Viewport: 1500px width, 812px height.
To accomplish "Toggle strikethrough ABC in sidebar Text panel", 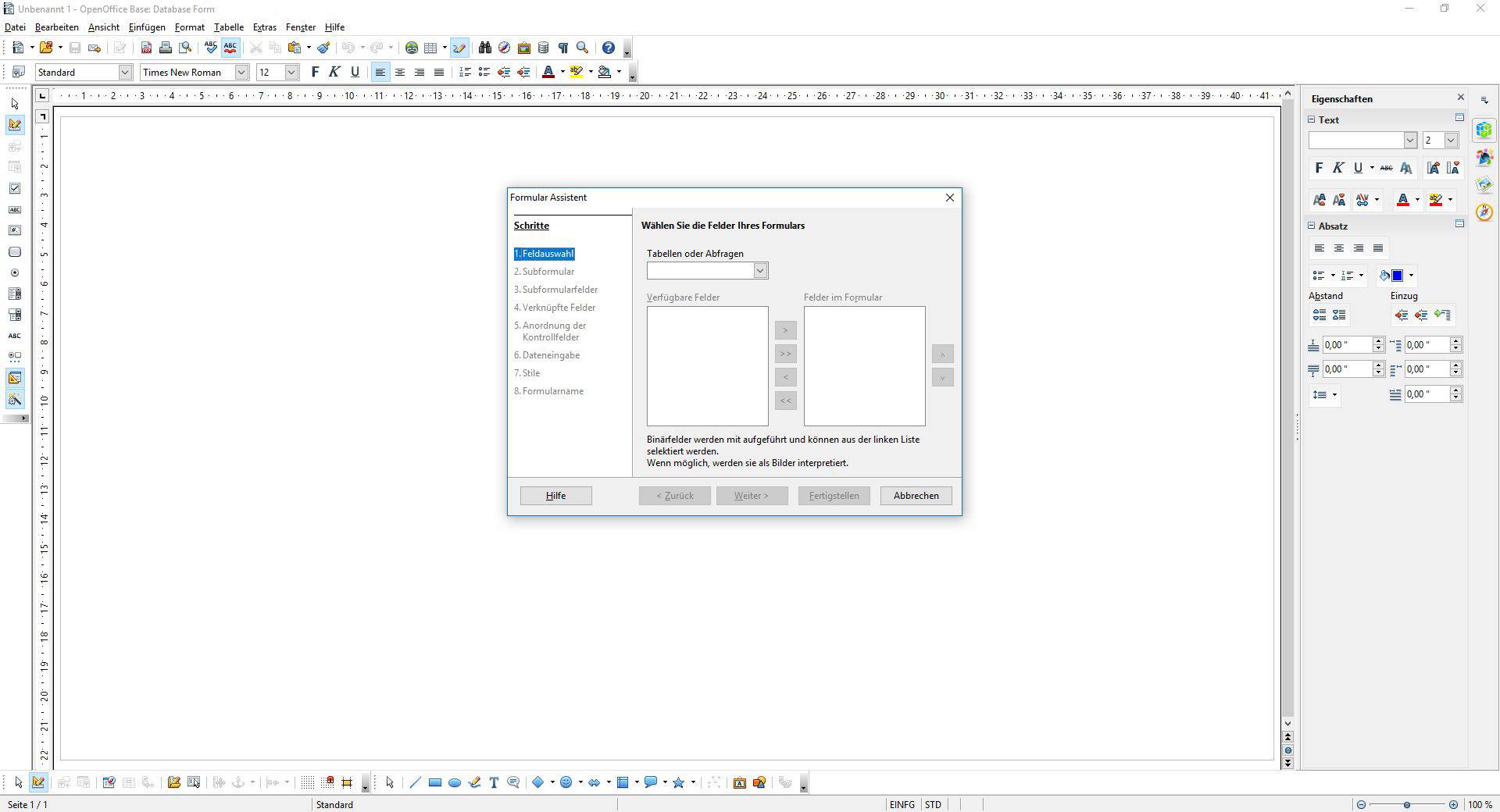I will 1386,168.
